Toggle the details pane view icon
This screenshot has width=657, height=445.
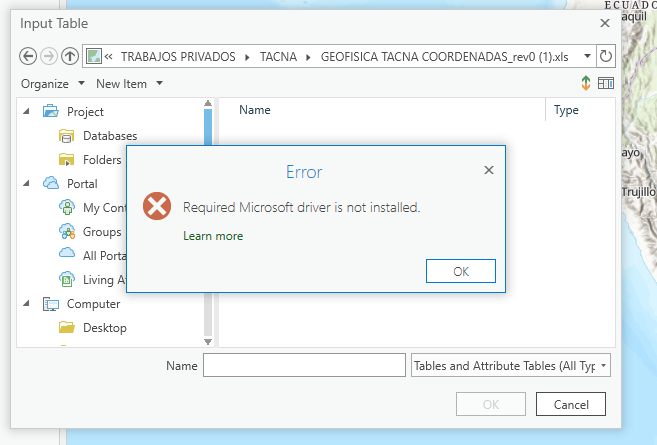pyautogui.click(x=605, y=84)
